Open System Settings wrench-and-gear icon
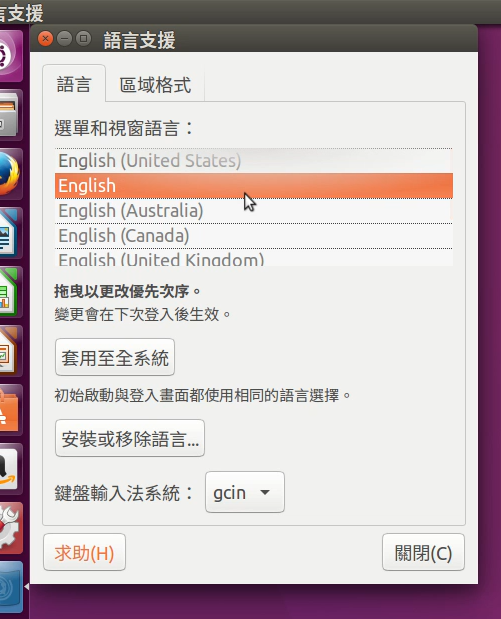This screenshot has width=501, height=619. (x=9, y=528)
